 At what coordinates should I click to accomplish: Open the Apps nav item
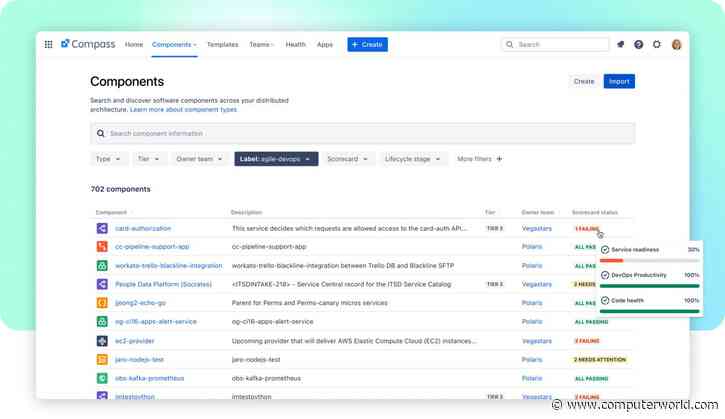pos(325,45)
